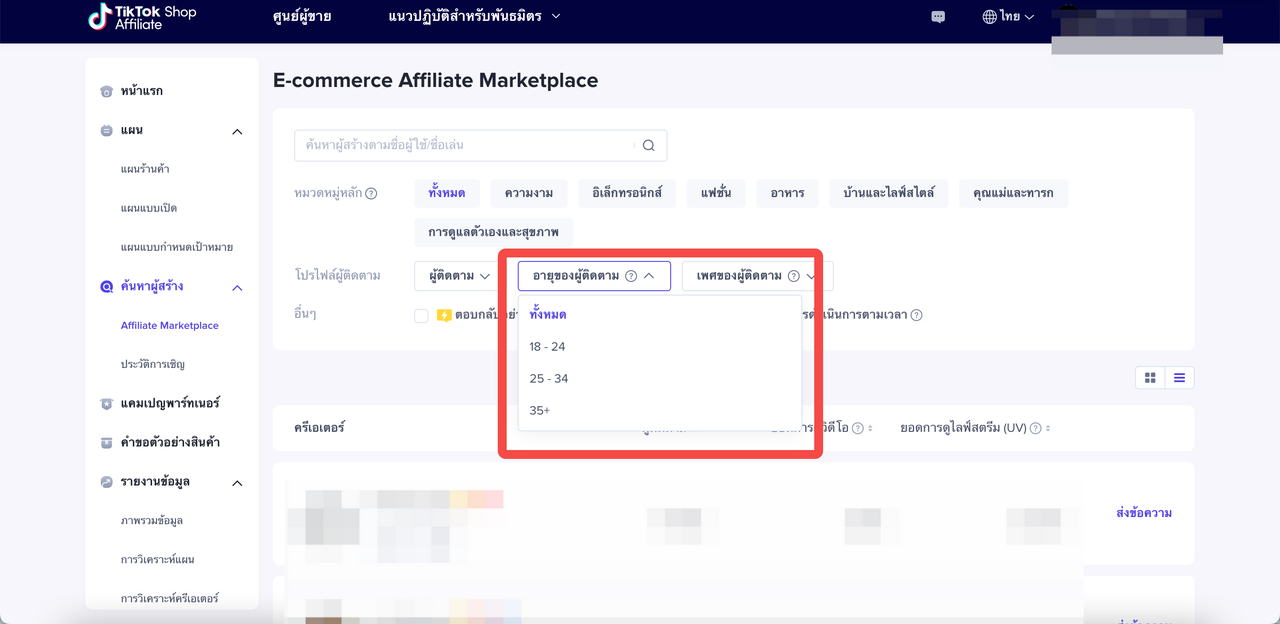Click the creator search input field

465,146
